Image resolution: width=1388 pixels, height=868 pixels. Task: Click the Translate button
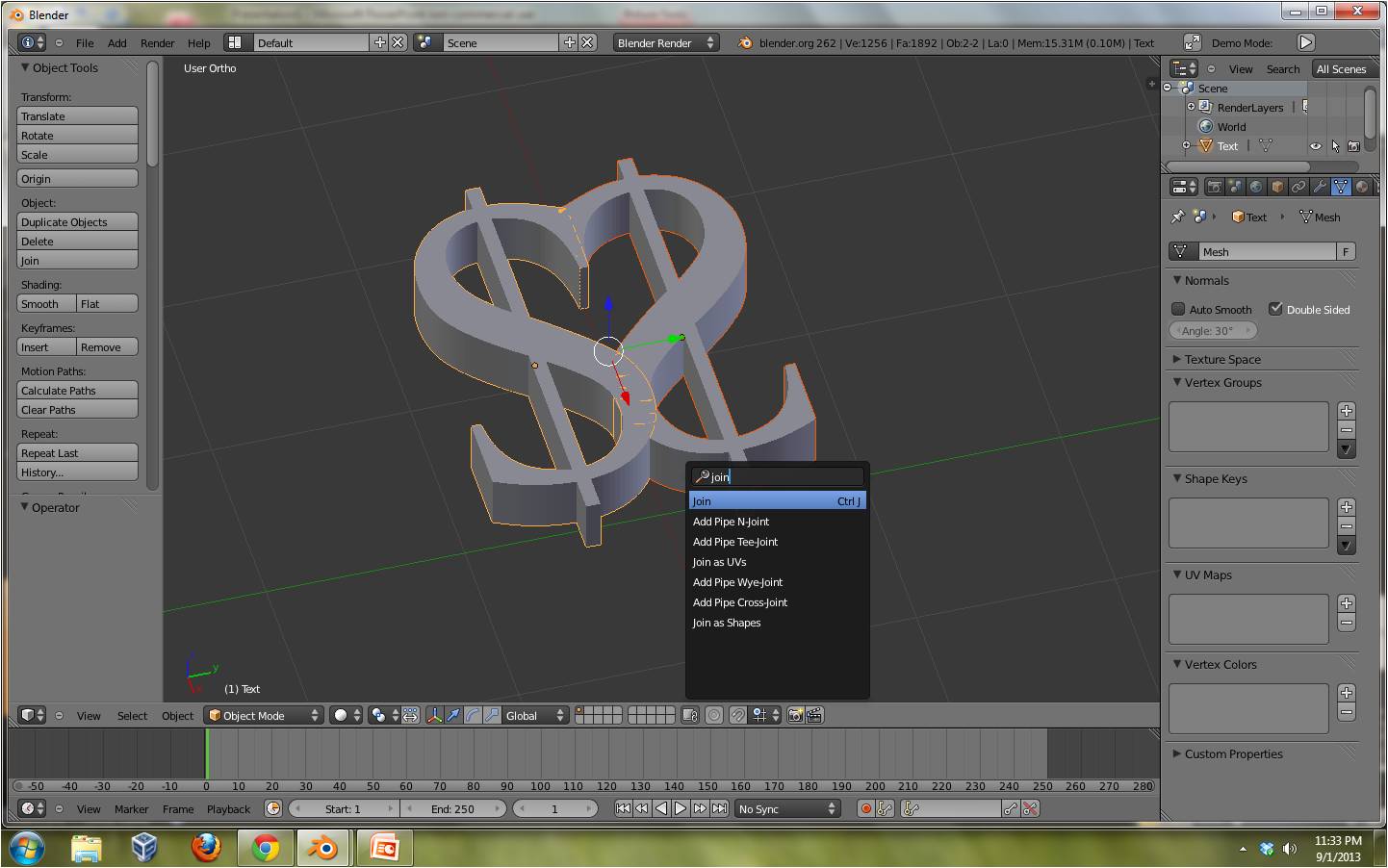tap(77, 115)
